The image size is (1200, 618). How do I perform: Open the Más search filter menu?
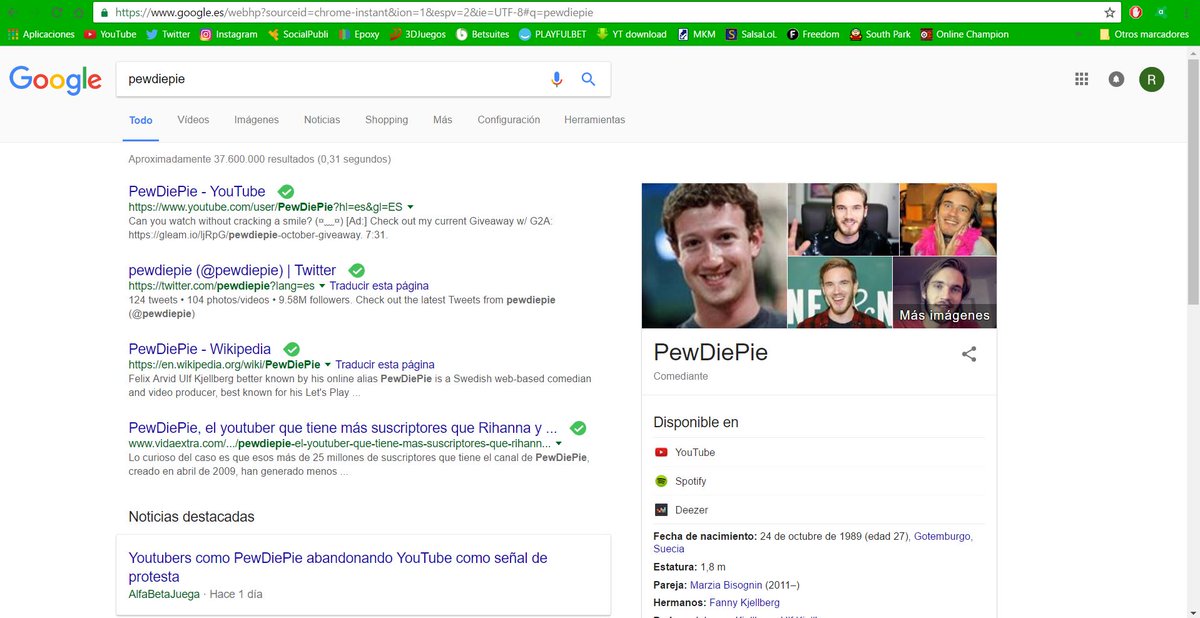[442, 120]
